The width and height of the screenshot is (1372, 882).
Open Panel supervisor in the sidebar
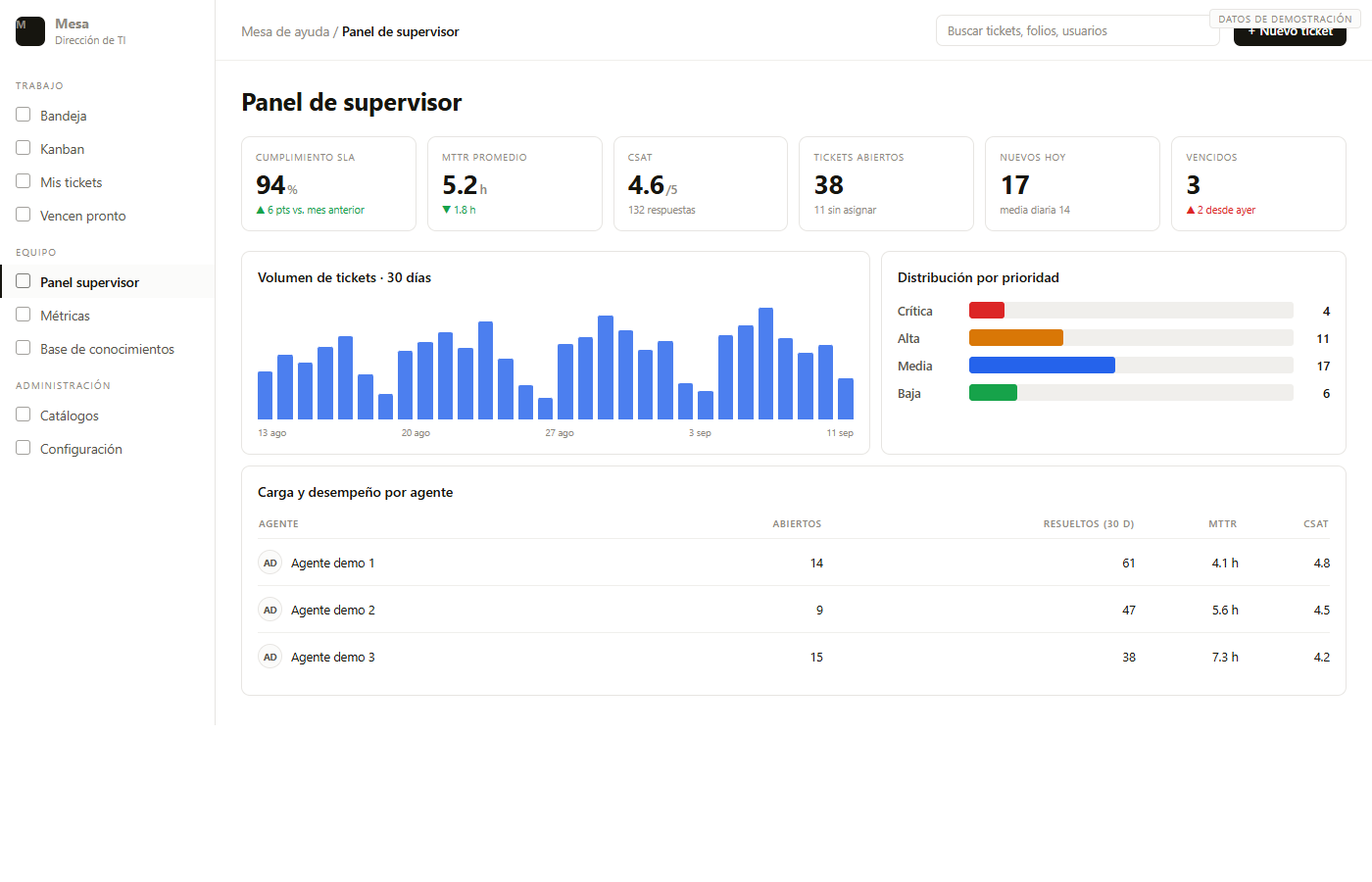pyautogui.click(x=108, y=282)
